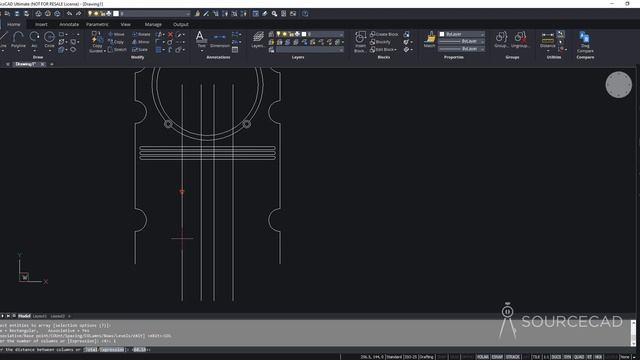Open the Layers panel button
The image size is (640, 360).
click(258, 40)
